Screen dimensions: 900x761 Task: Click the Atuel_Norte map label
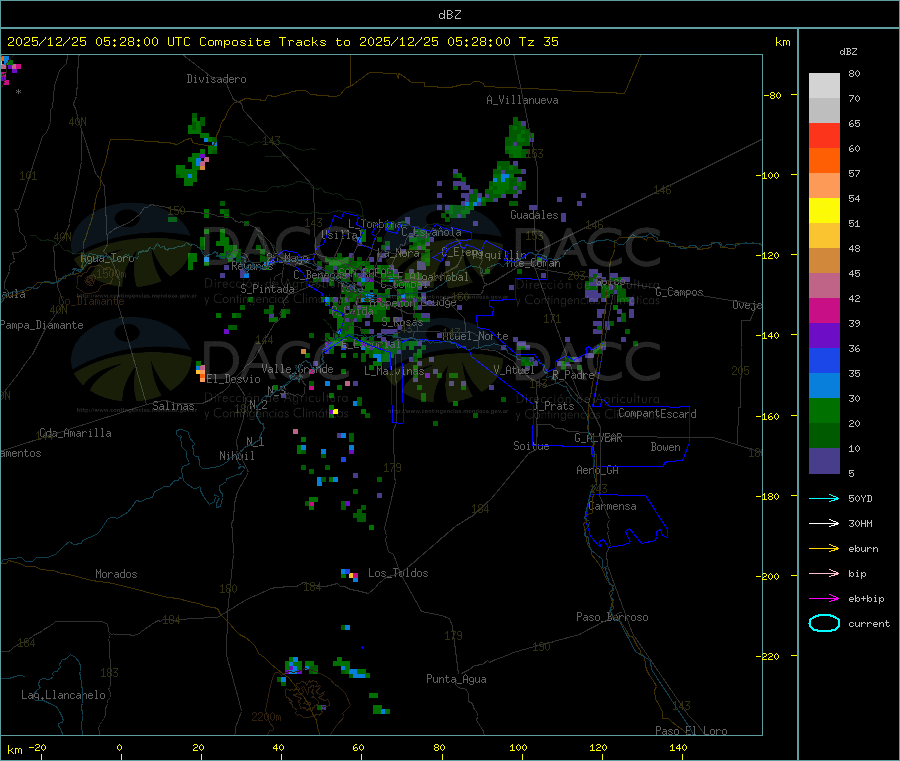475,336
